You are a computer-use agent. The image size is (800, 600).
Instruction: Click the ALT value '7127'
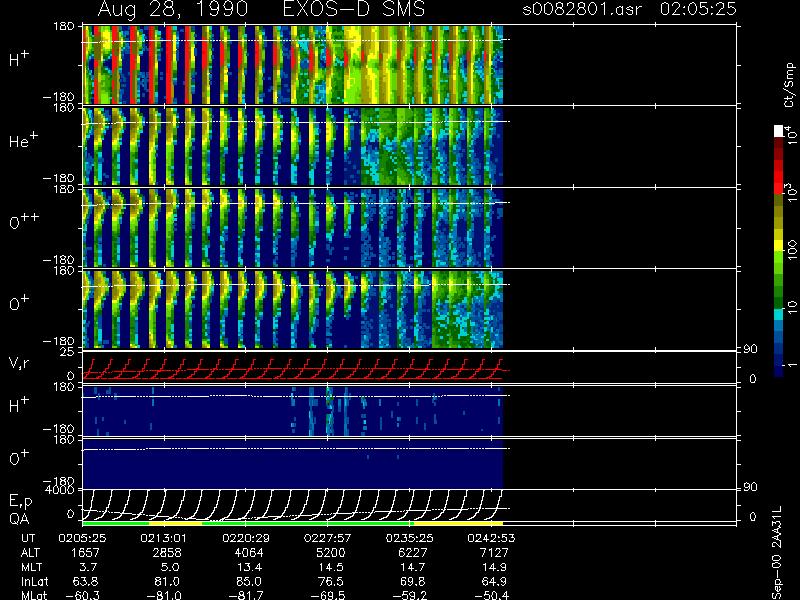[x=494, y=553]
